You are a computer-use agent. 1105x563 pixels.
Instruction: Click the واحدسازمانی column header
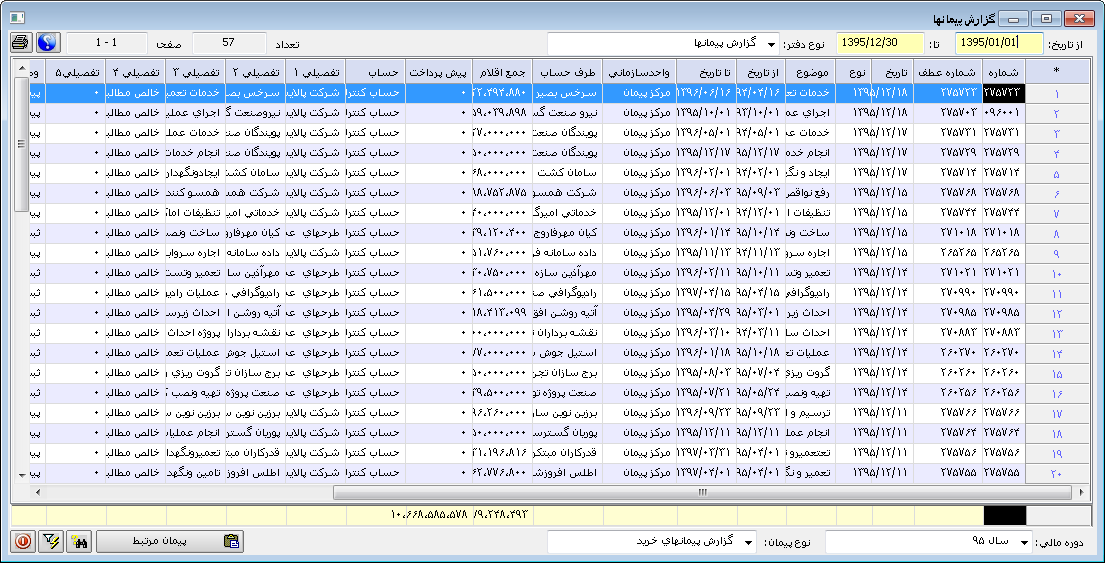point(638,73)
